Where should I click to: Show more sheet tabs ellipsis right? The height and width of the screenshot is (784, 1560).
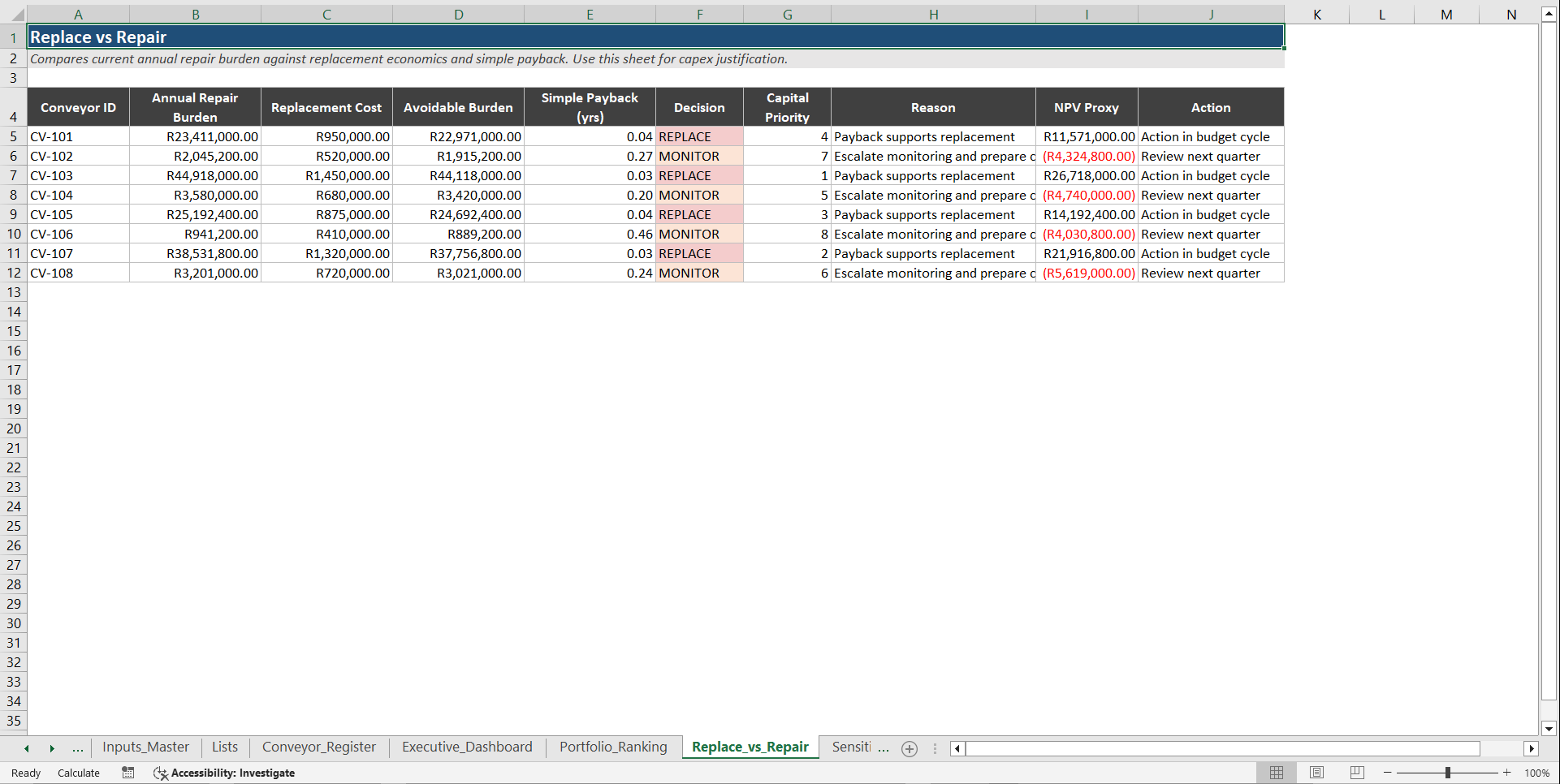pos(884,747)
